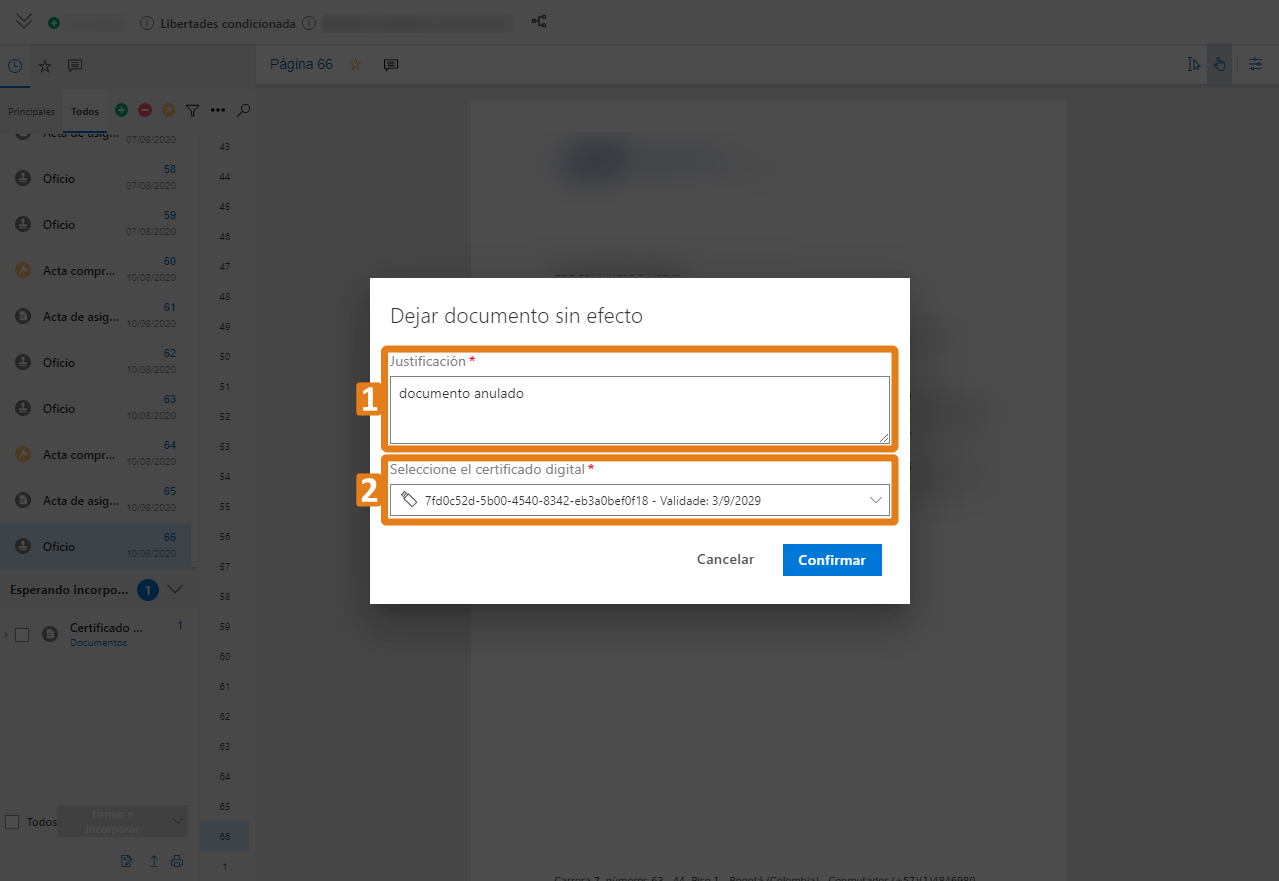The height and width of the screenshot is (881, 1279).
Task: Open the info icon left of Libertades condicionada
Action: 147,23
